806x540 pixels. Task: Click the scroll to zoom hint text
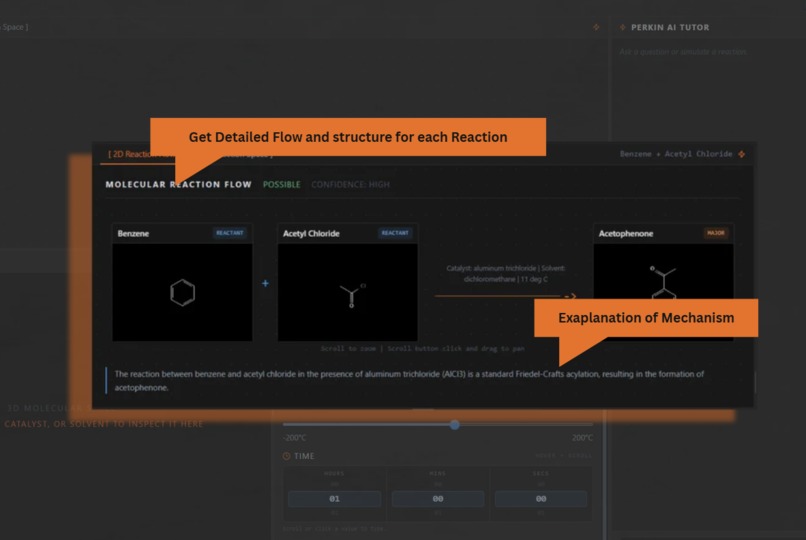[x=423, y=348]
